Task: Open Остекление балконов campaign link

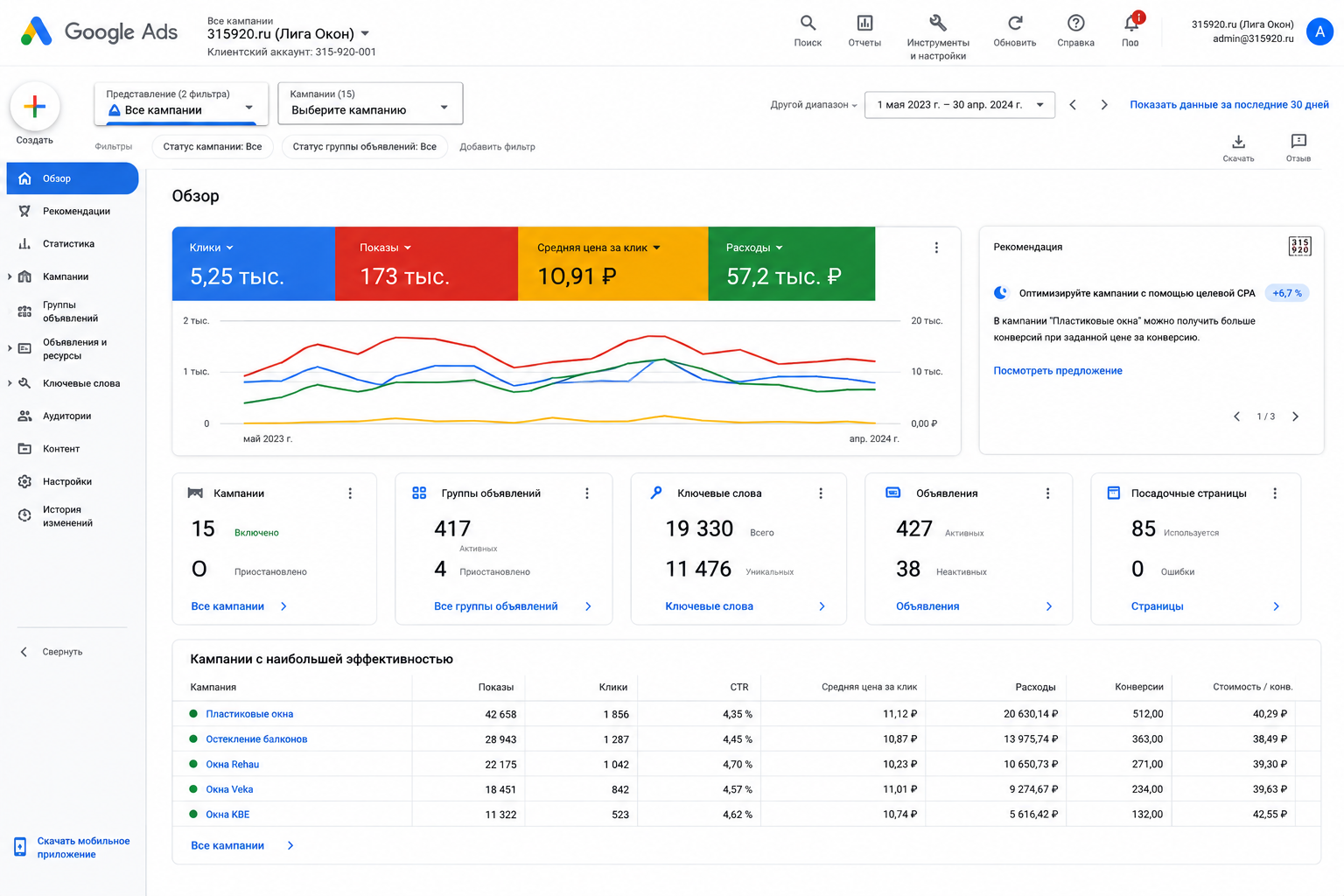Action: (256, 739)
